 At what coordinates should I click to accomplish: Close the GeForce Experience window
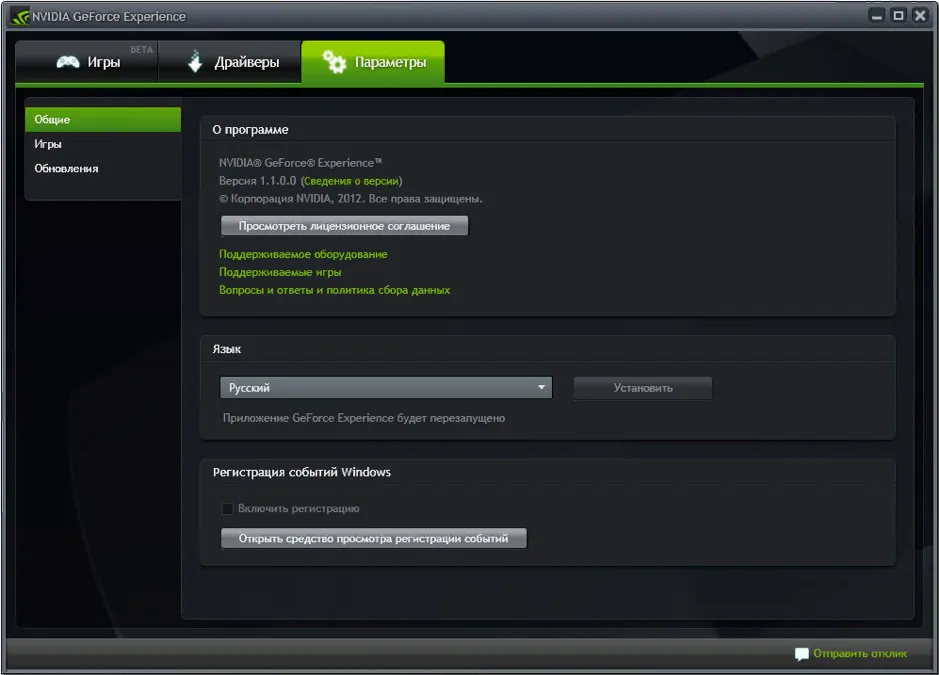coord(920,16)
